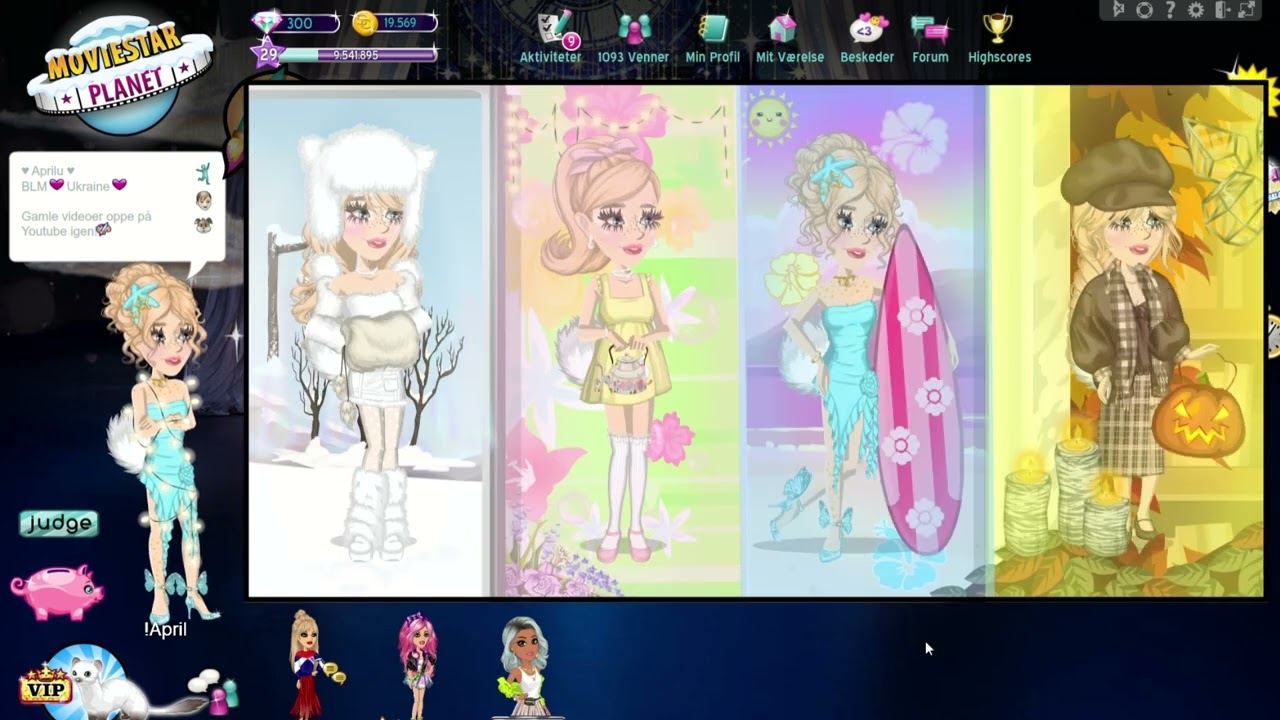Click the face icon in status bubble
The width and height of the screenshot is (1280, 720).
point(203,200)
